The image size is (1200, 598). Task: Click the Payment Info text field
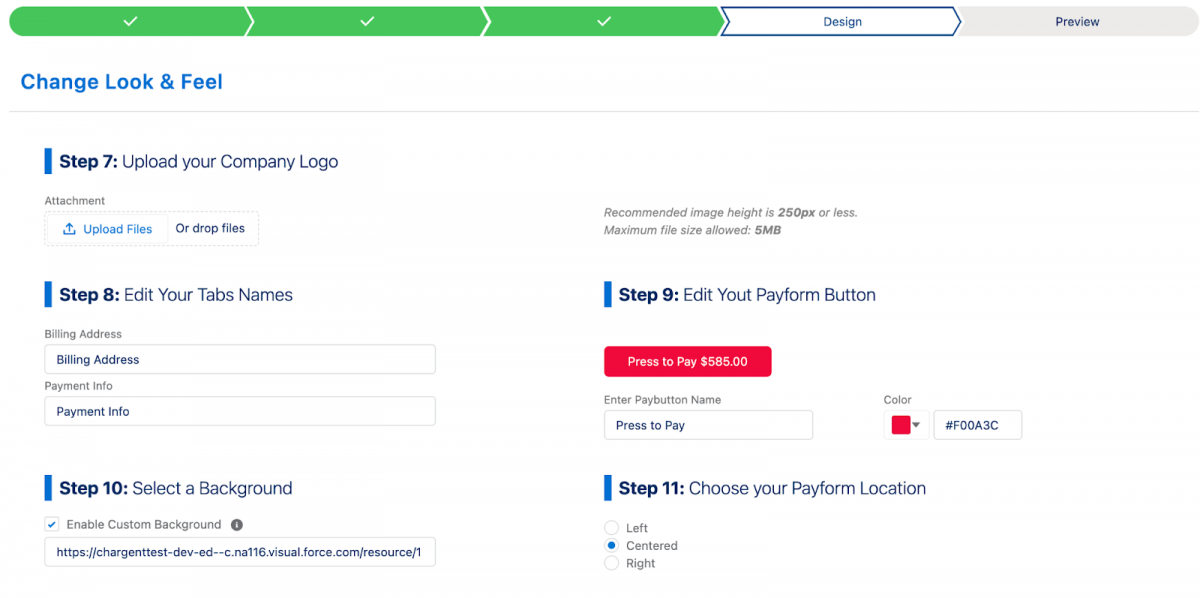[x=240, y=411]
